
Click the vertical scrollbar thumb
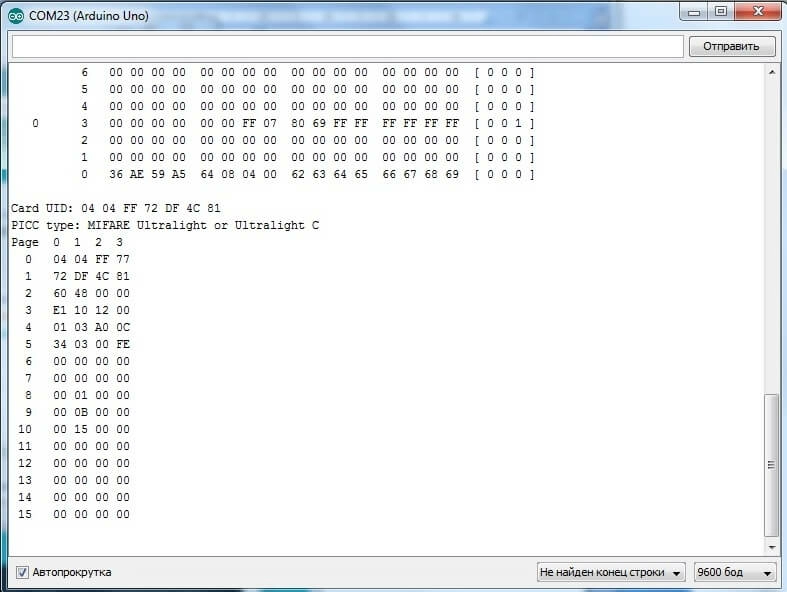tap(770, 464)
